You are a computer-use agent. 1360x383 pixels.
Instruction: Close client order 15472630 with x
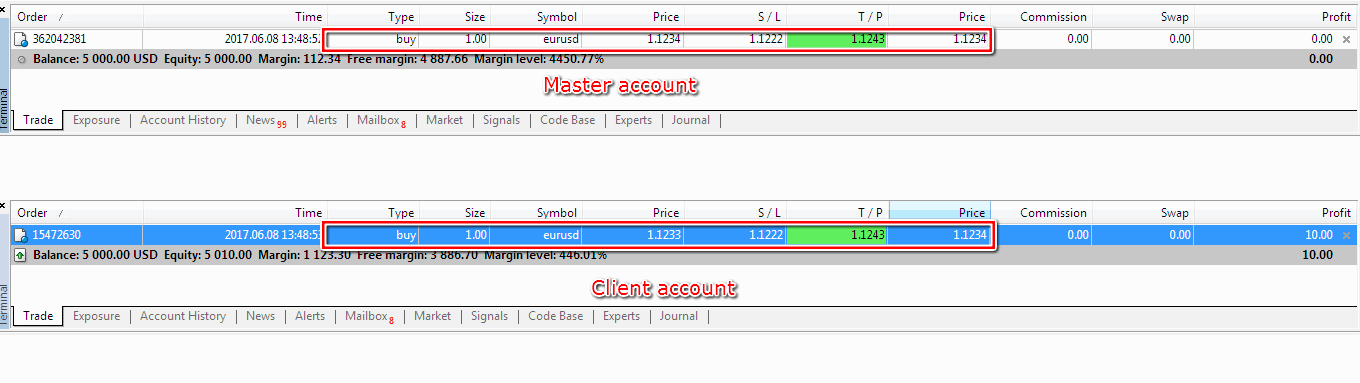tap(1346, 236)
